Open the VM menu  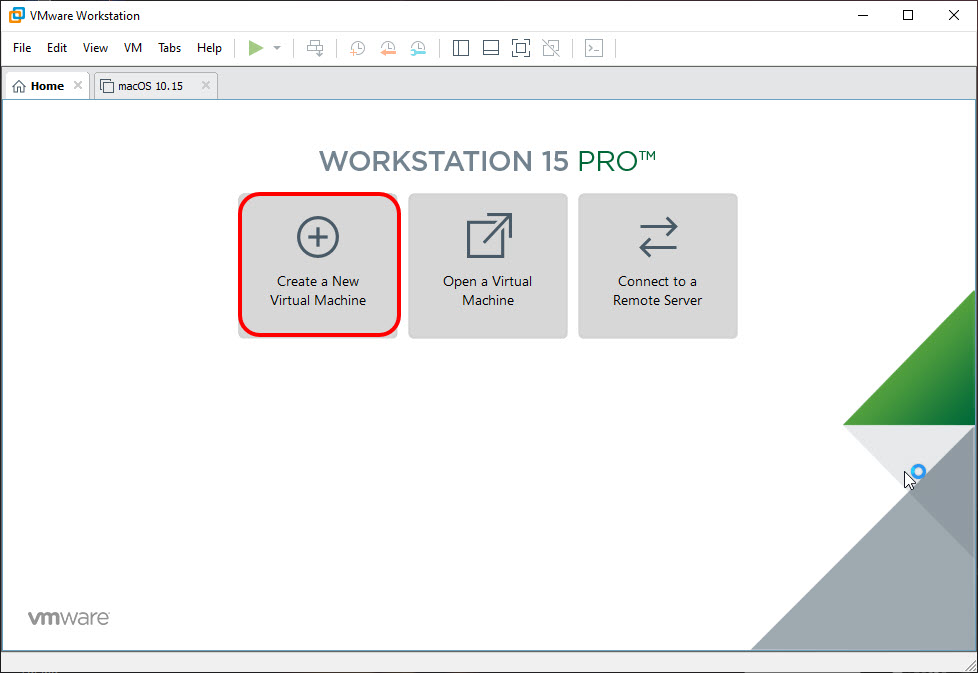133,48
